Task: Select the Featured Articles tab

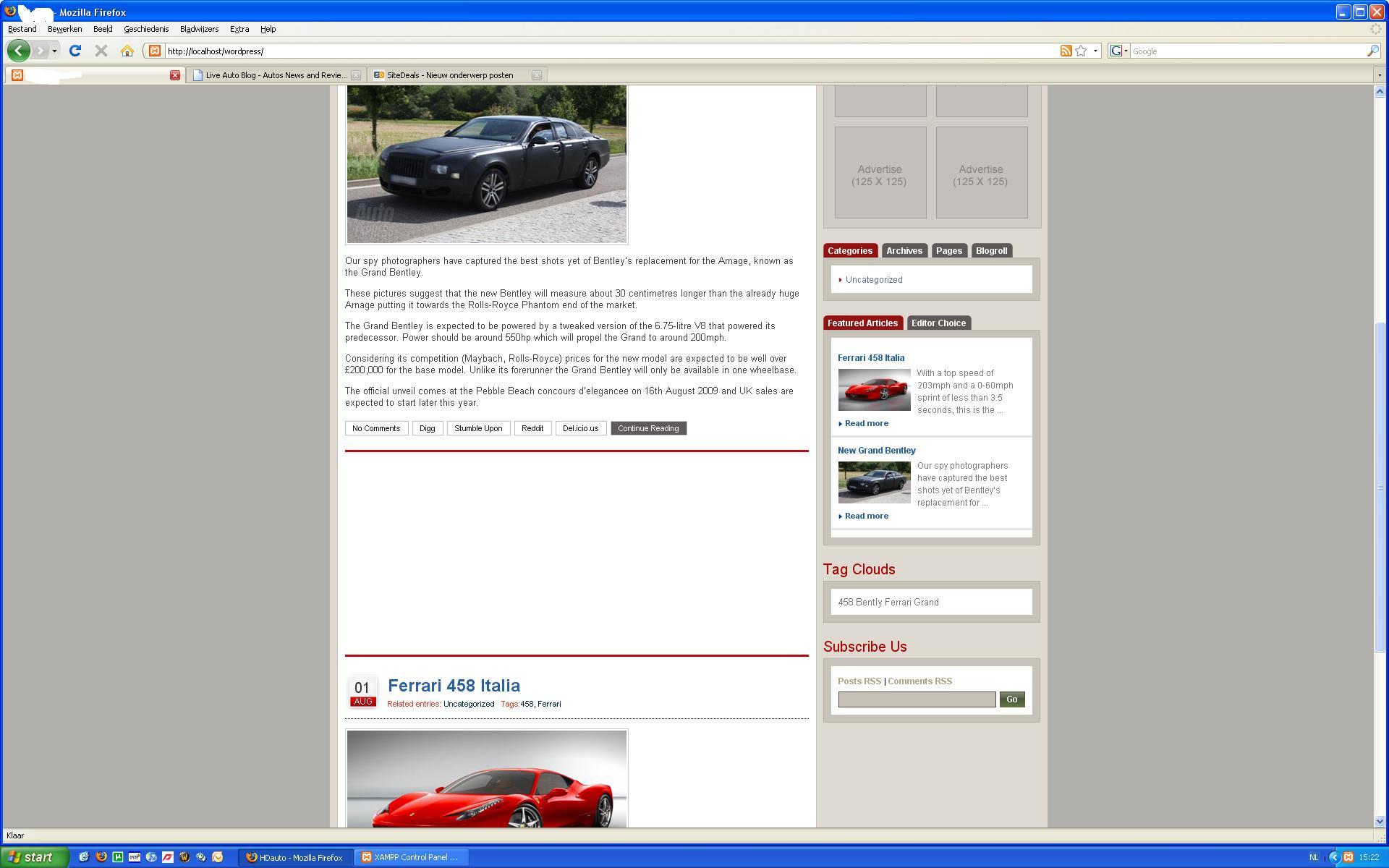Action: pos(862,323)
